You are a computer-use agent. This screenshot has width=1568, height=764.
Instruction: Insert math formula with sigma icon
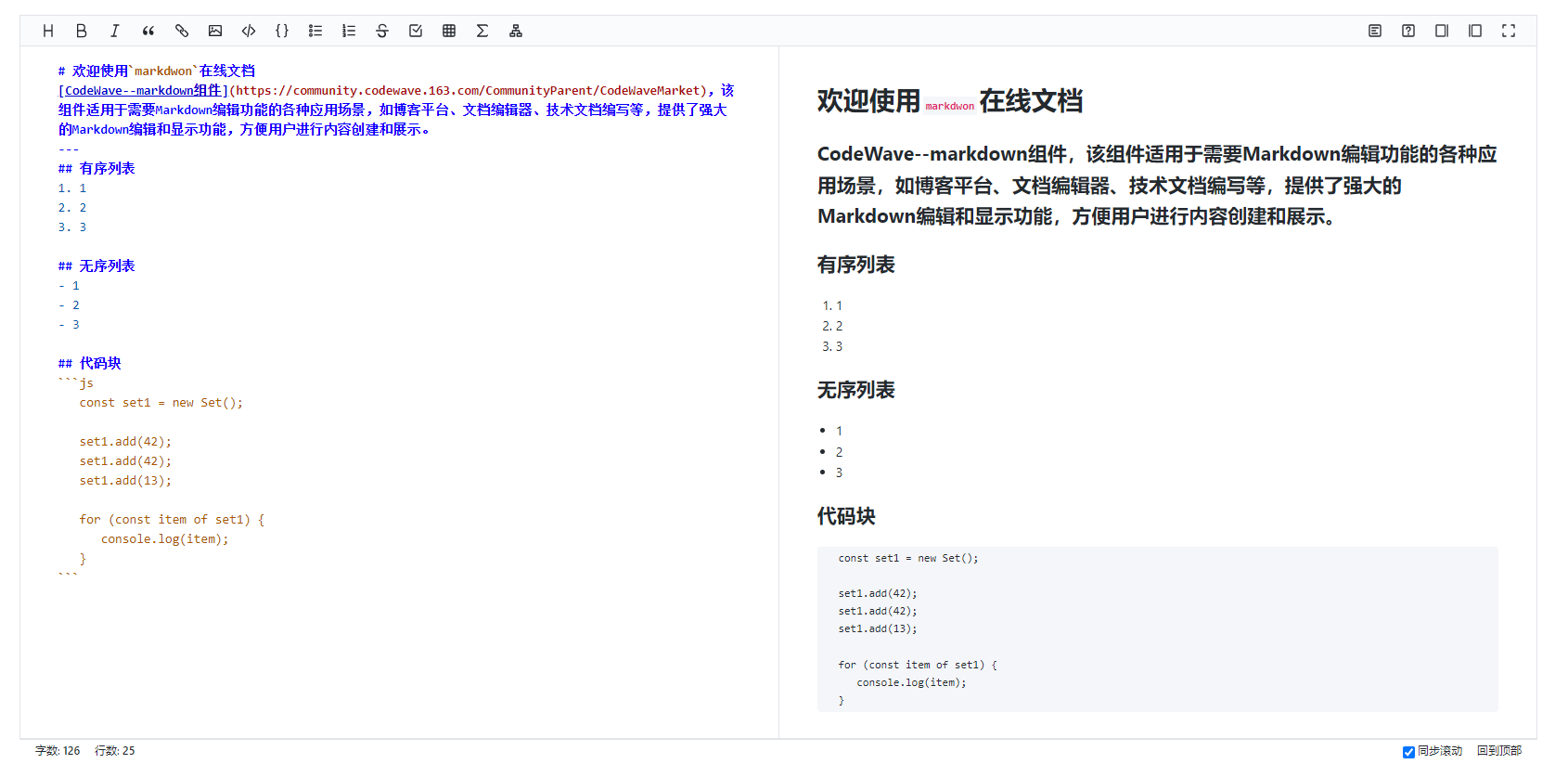pos(482,31)
